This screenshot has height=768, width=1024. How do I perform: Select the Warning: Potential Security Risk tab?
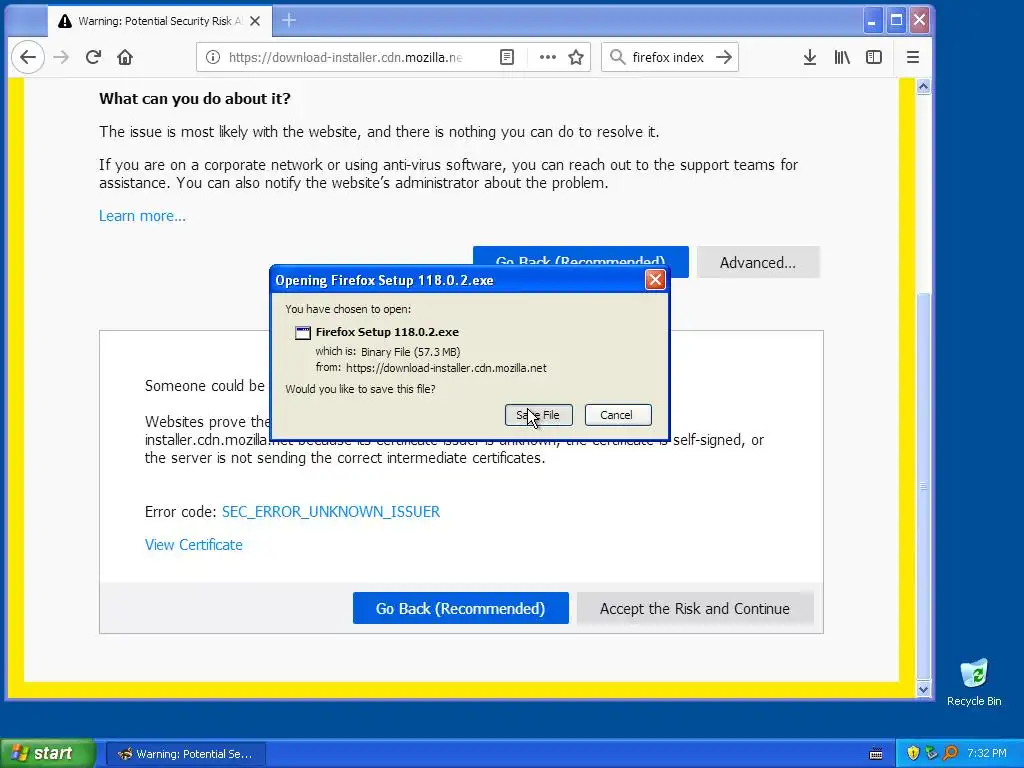coord(160,21)
